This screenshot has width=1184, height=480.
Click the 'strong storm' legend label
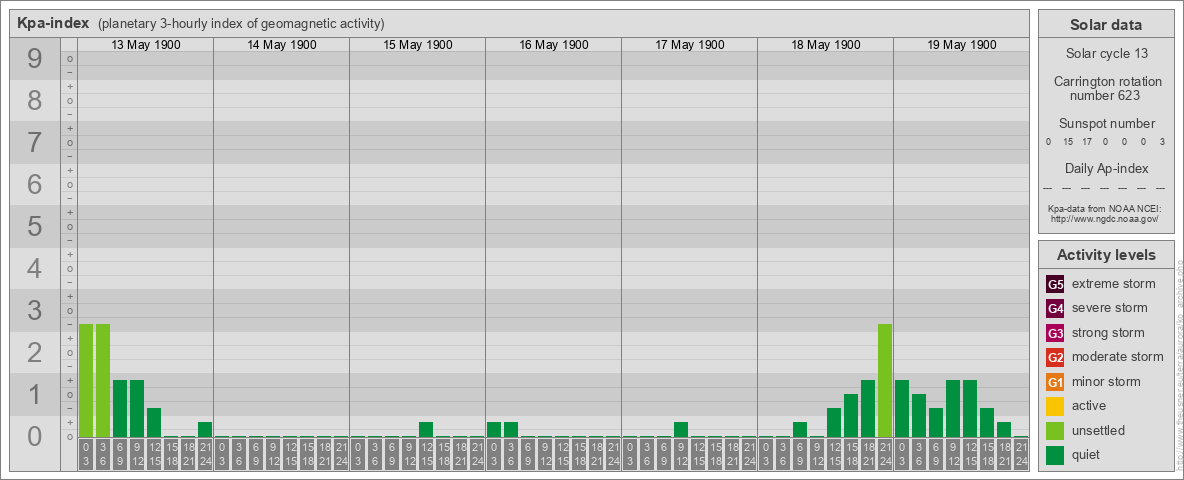pyautogui.click(x=1108, y=333)
